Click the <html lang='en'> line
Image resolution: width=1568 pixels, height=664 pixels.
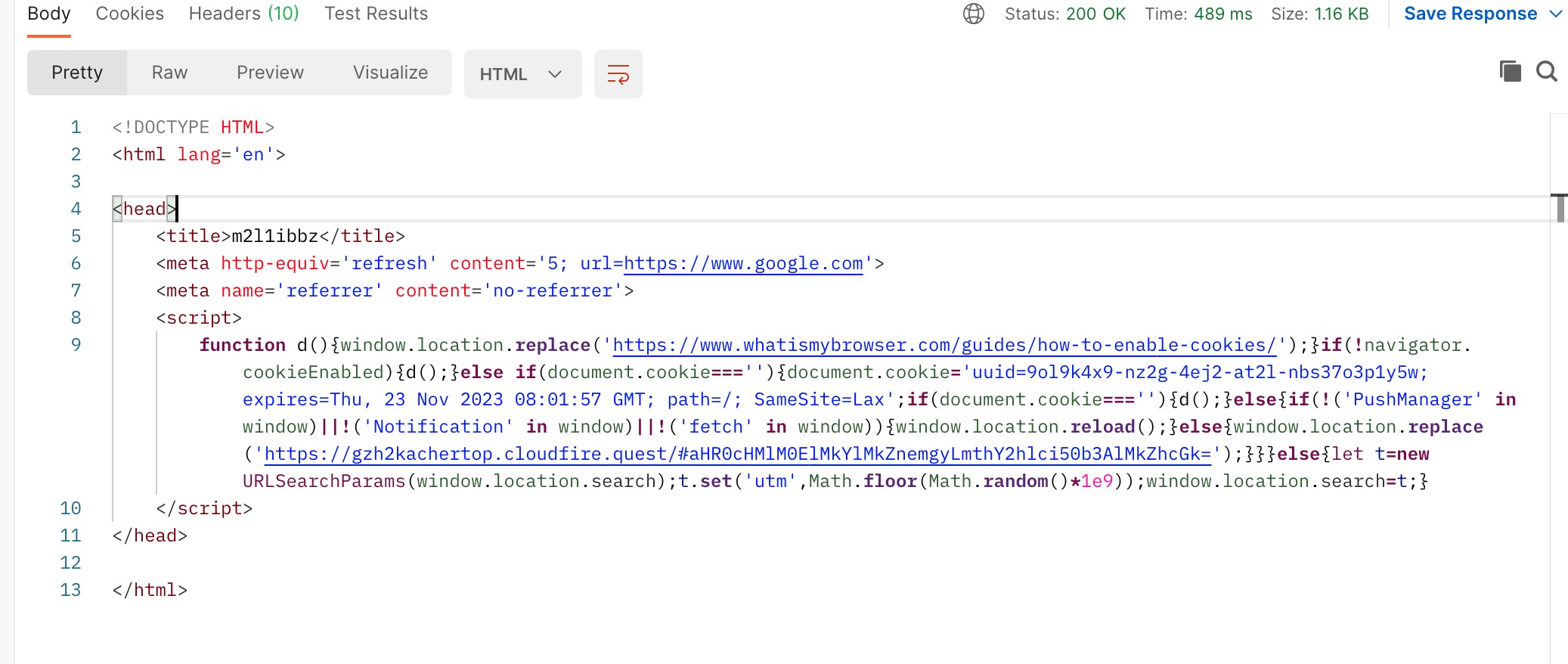(199, 154)
